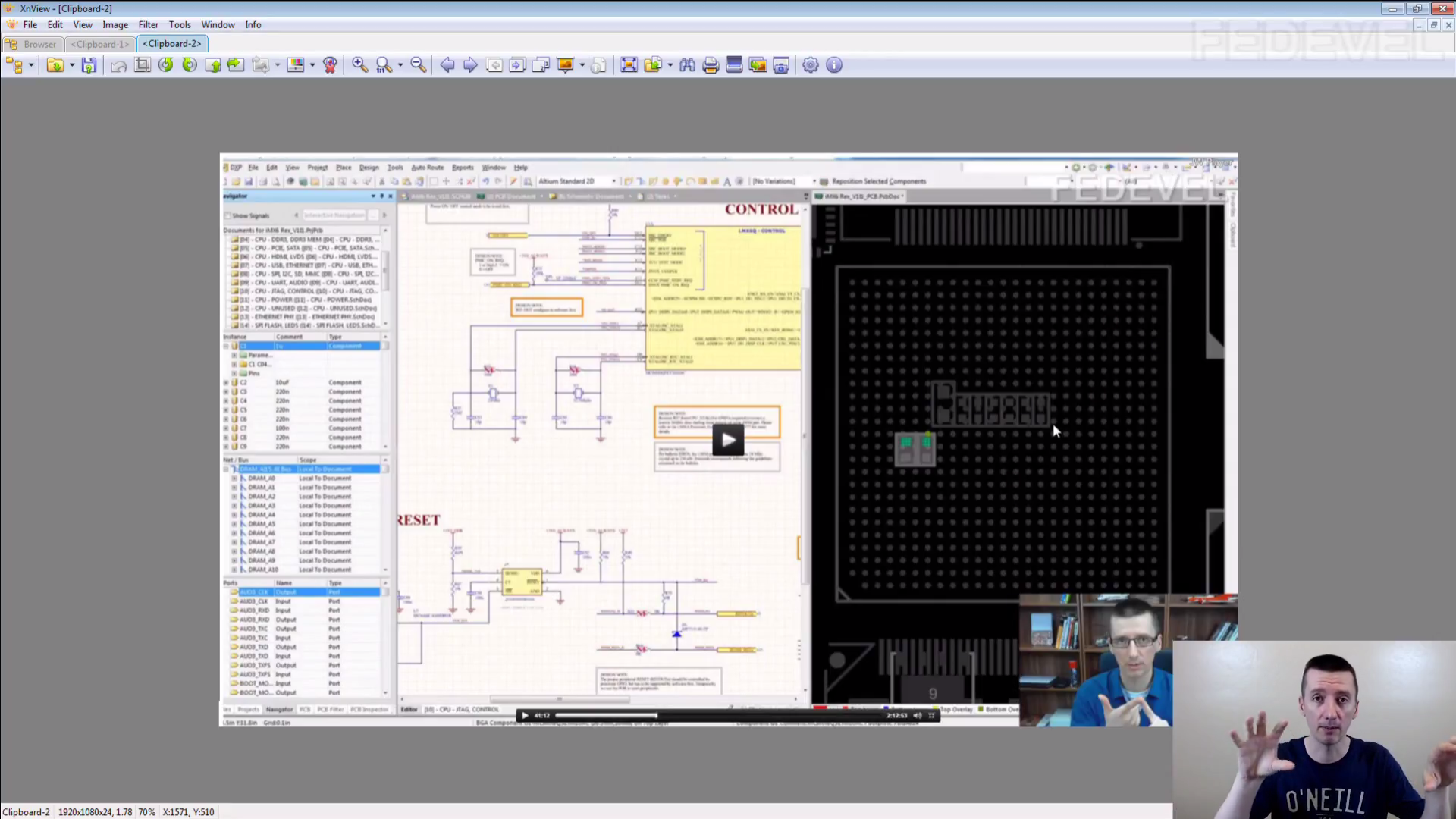Screen dimensions: 1456x819
Task: Click the Save file toolbar icon
Action: [x=89, y=65]
